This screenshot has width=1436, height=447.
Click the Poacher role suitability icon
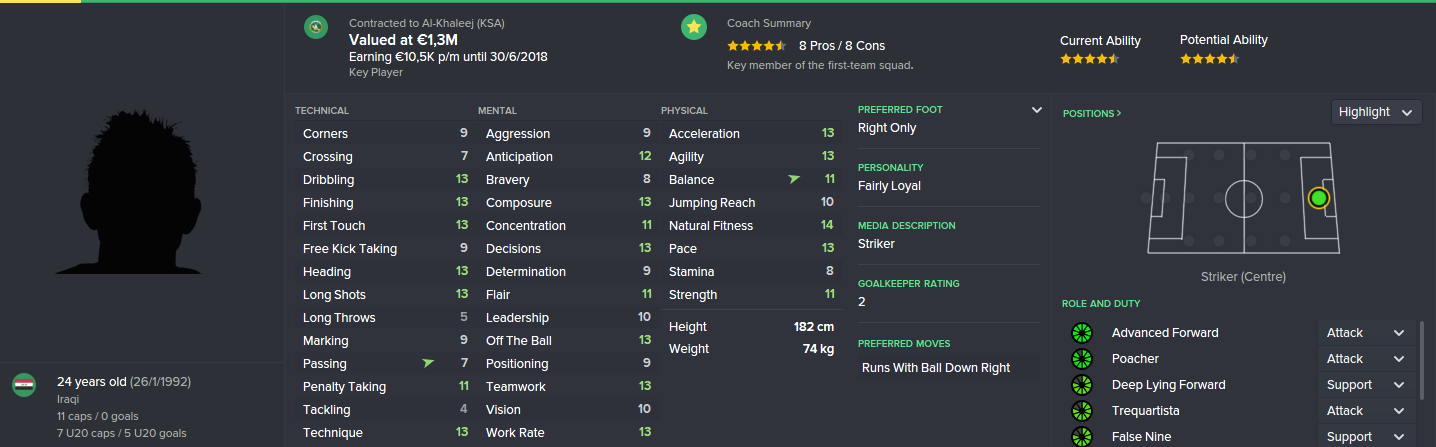click(1080, 359)
